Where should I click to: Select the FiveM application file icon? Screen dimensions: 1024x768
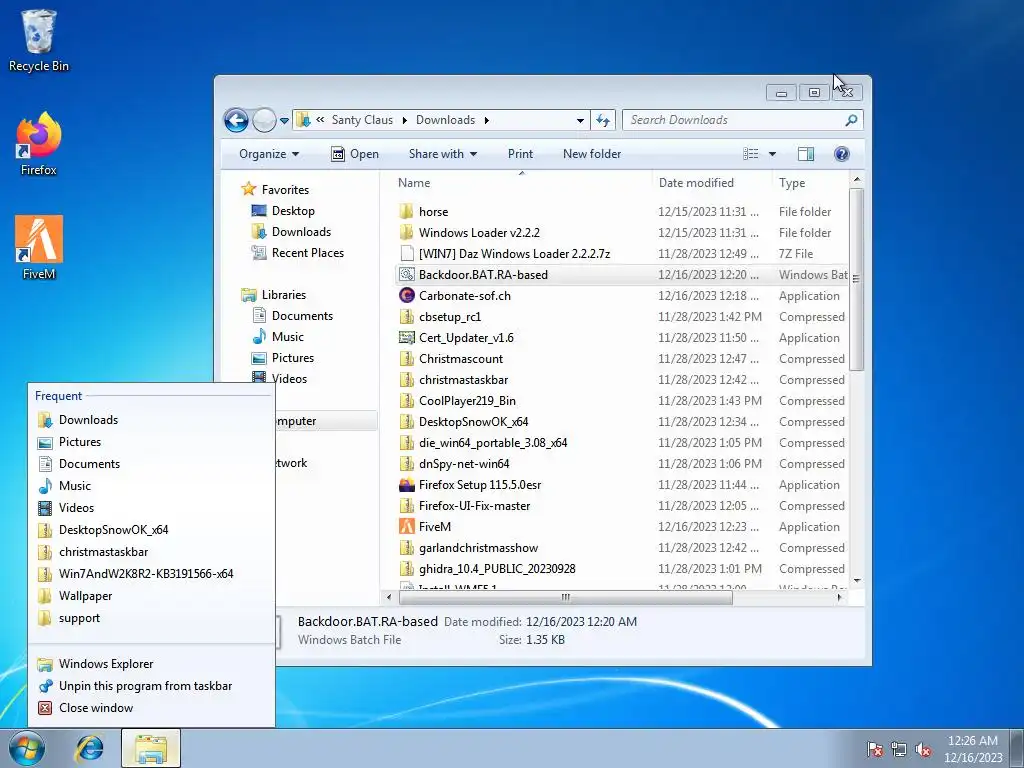(x=406, y=526)
